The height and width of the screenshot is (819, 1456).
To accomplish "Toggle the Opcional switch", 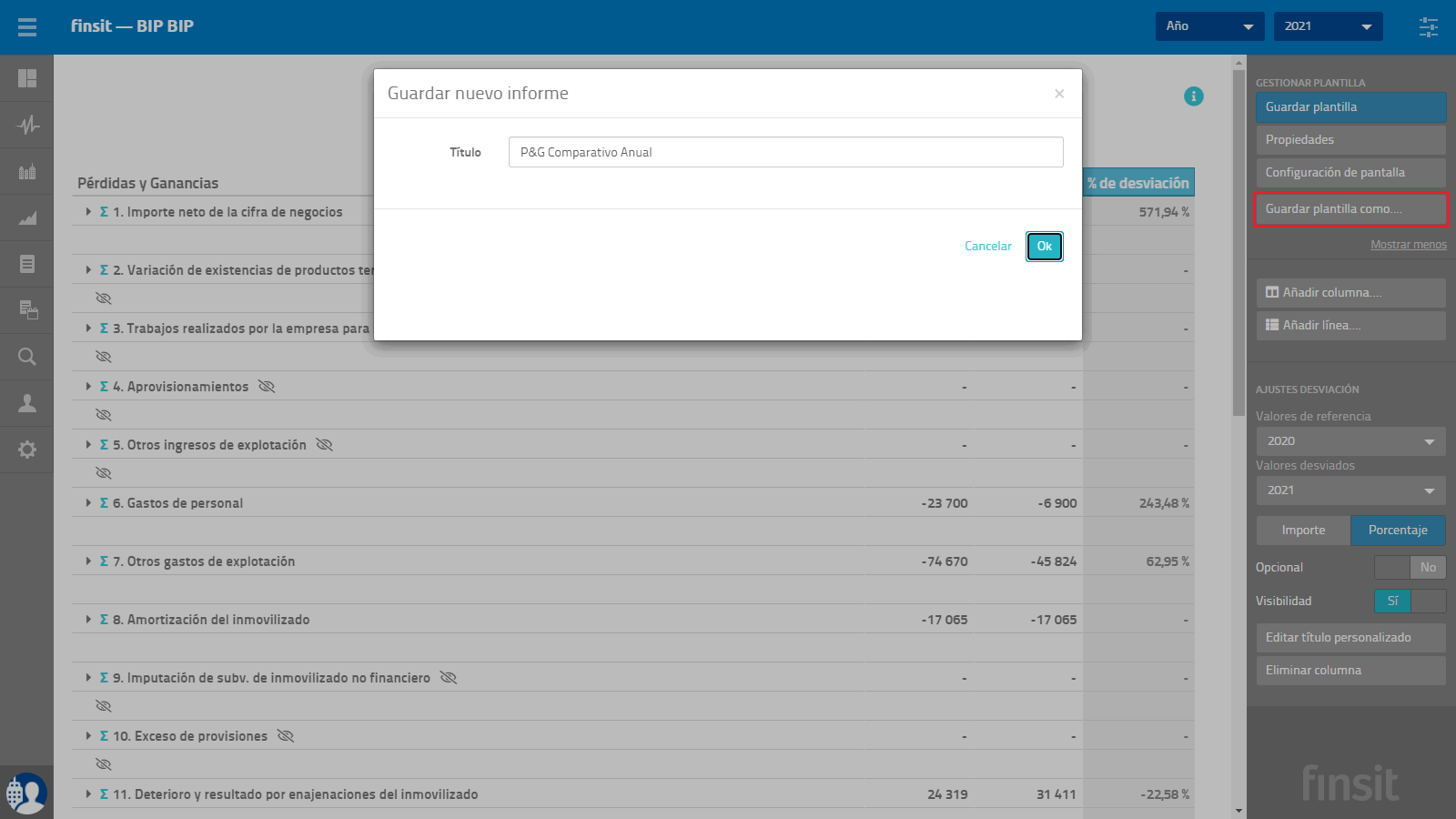I will [x=1410, y=567].
